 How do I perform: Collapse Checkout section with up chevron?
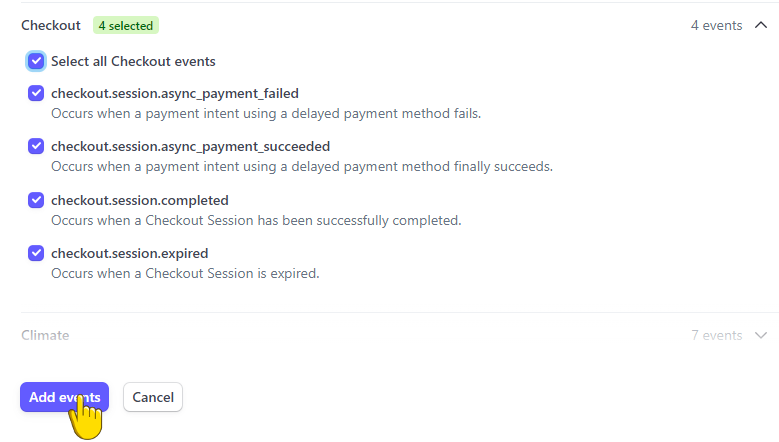(x=761, y=25)
